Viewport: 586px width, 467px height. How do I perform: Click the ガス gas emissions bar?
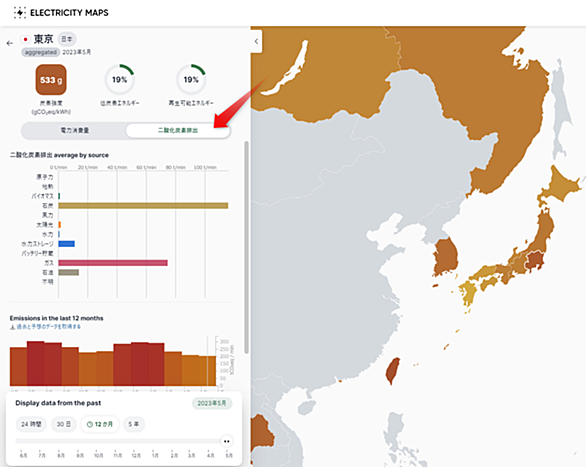(113, 263)
